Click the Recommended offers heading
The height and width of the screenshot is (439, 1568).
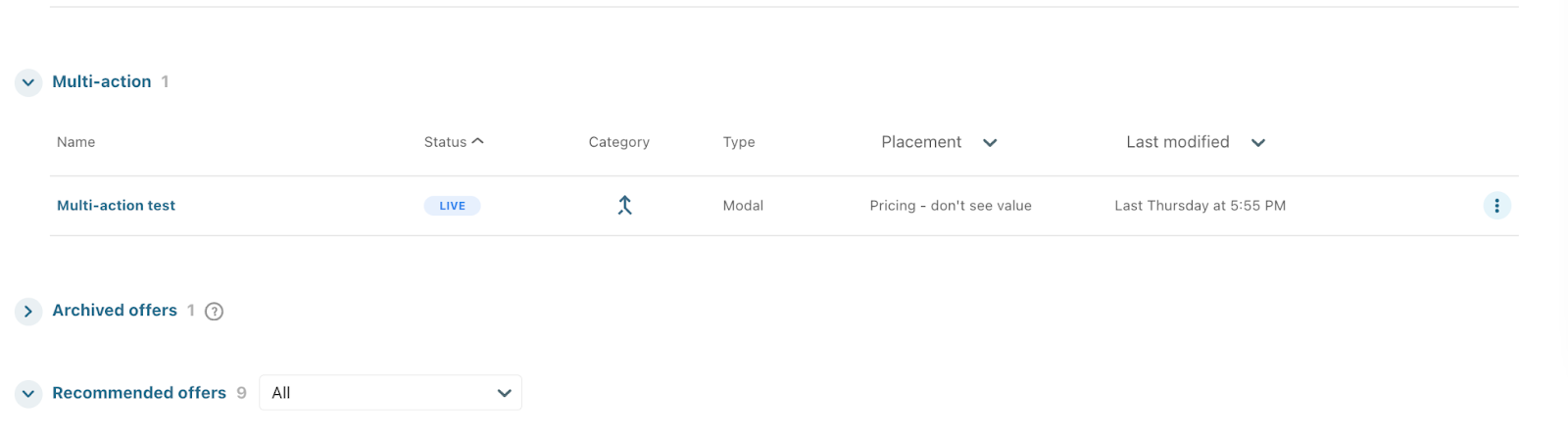pyautogui.click(x=139, y=393)
